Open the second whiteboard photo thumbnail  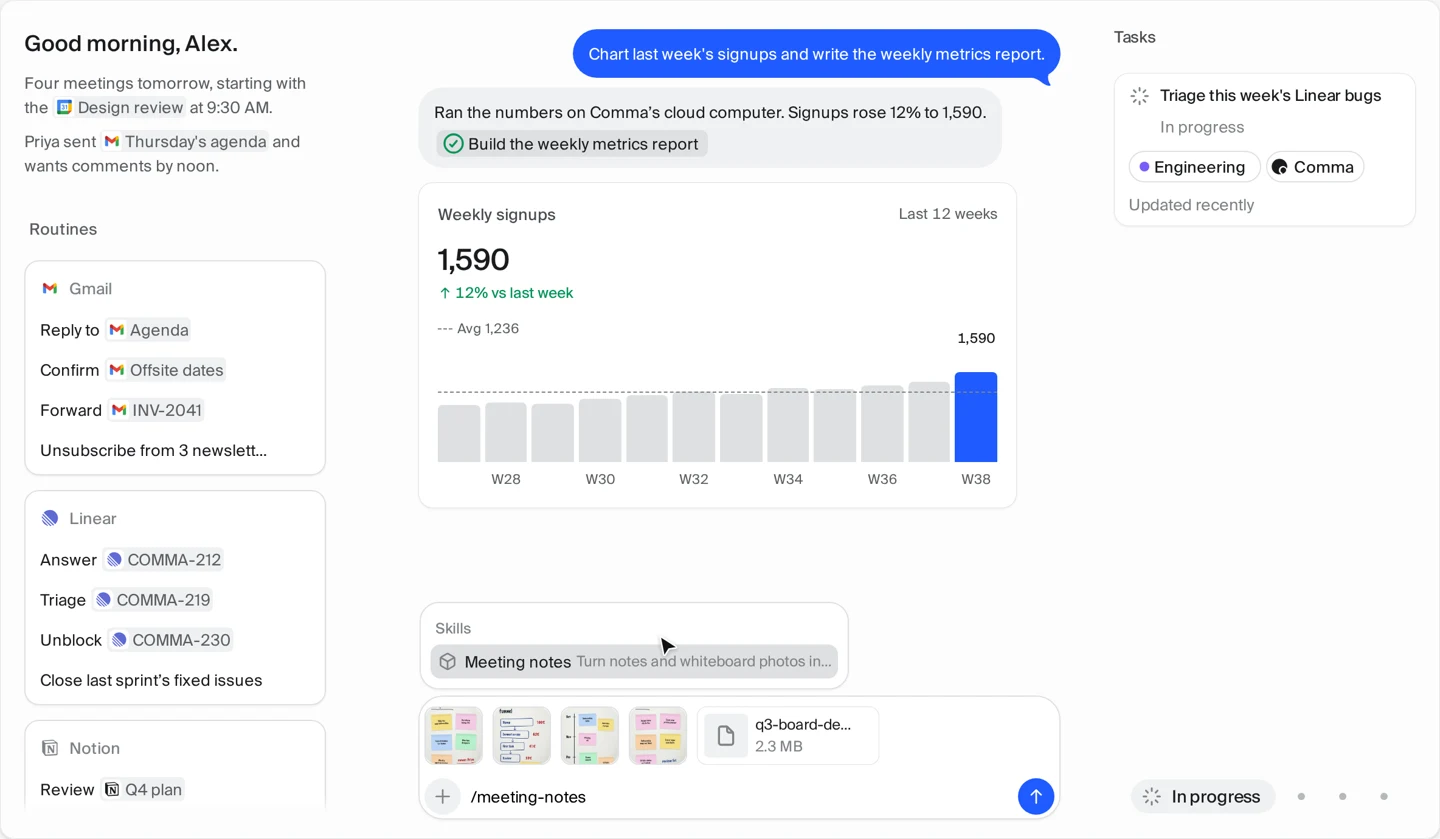click(522, 736)
